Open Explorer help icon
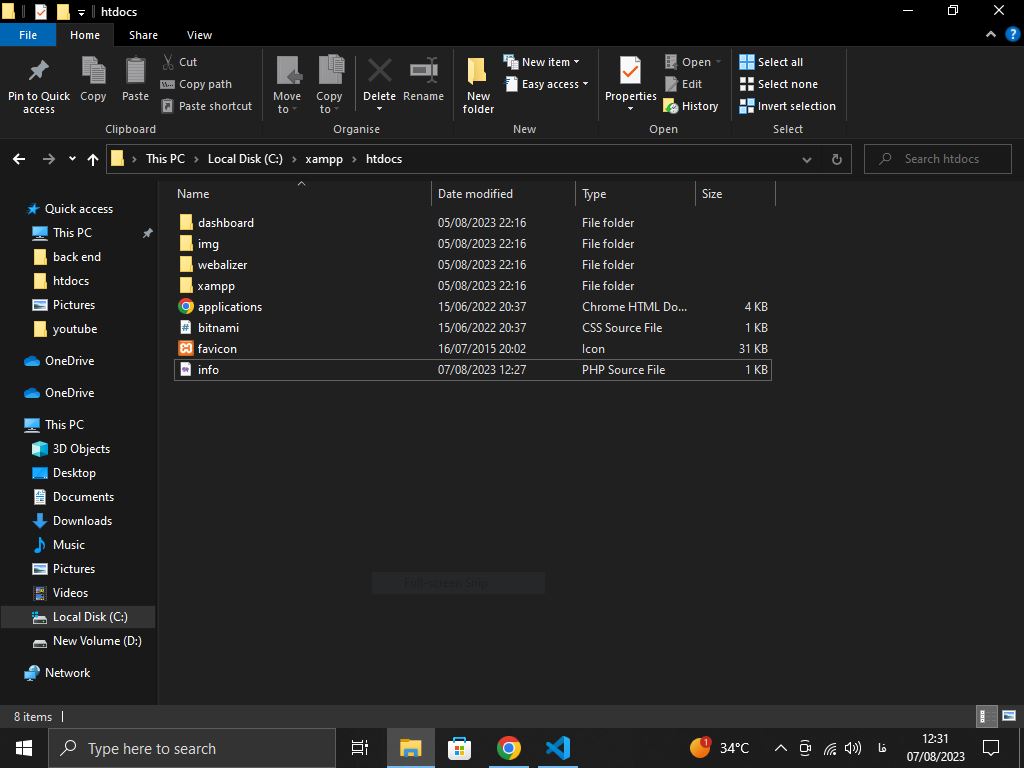Image resolution: width=1024 pixels, height=768 pixels. [1012, 35]
